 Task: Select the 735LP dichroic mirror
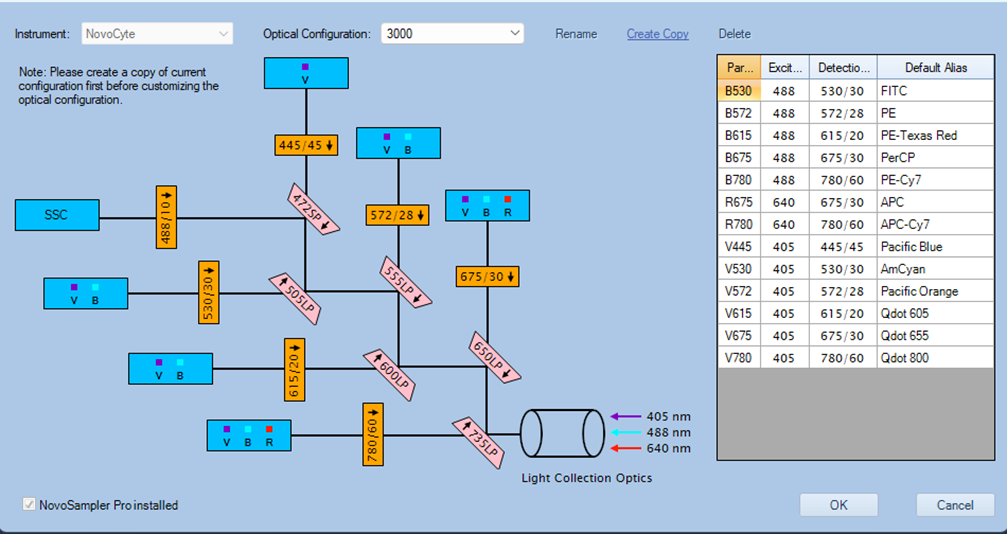[479, 442]
